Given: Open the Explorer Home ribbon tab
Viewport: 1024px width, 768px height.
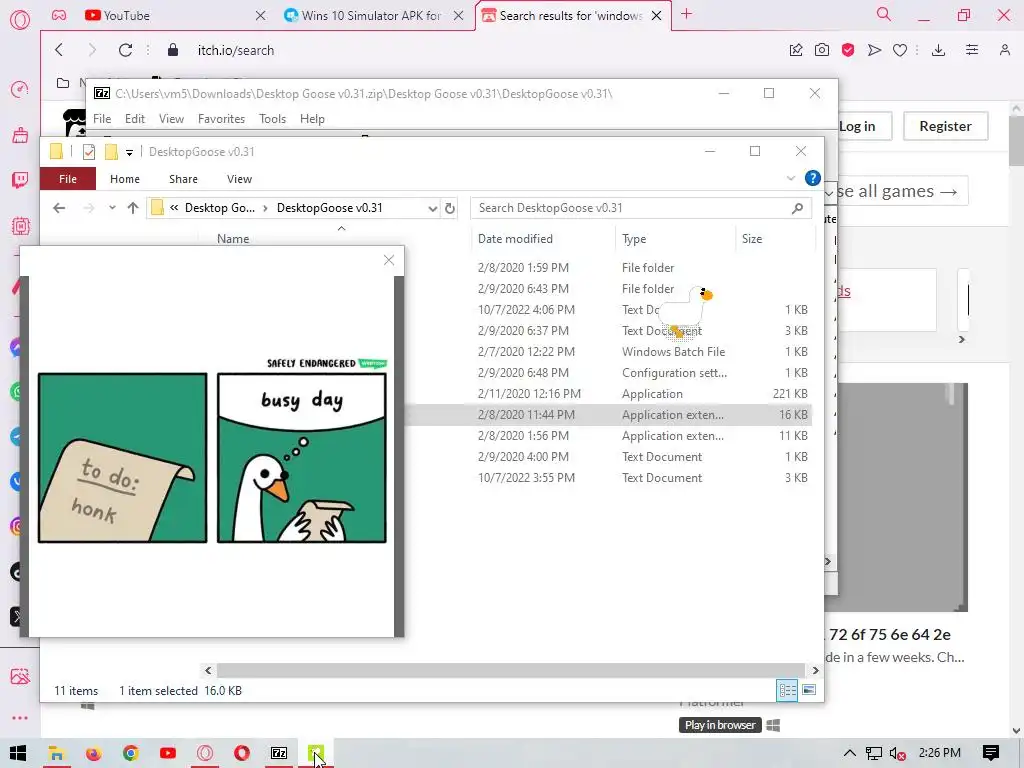Looking at the screenshot, I should 125,179.
